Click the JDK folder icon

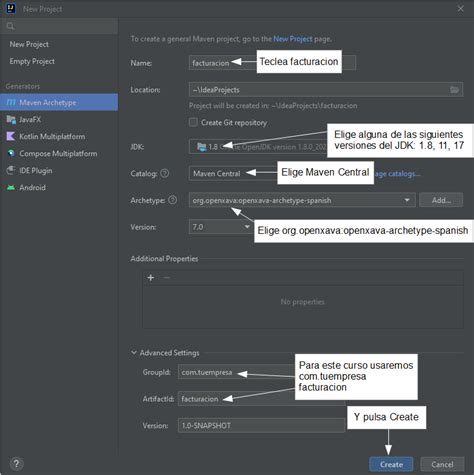(x=201, y=147)
